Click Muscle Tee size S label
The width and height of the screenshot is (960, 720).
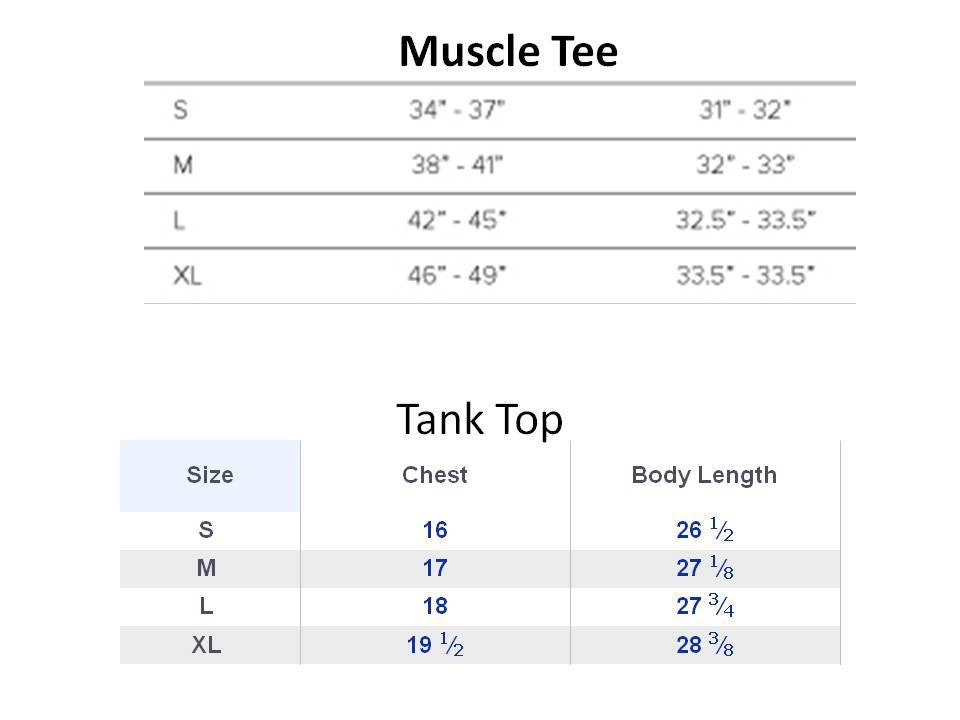point(180,110)
